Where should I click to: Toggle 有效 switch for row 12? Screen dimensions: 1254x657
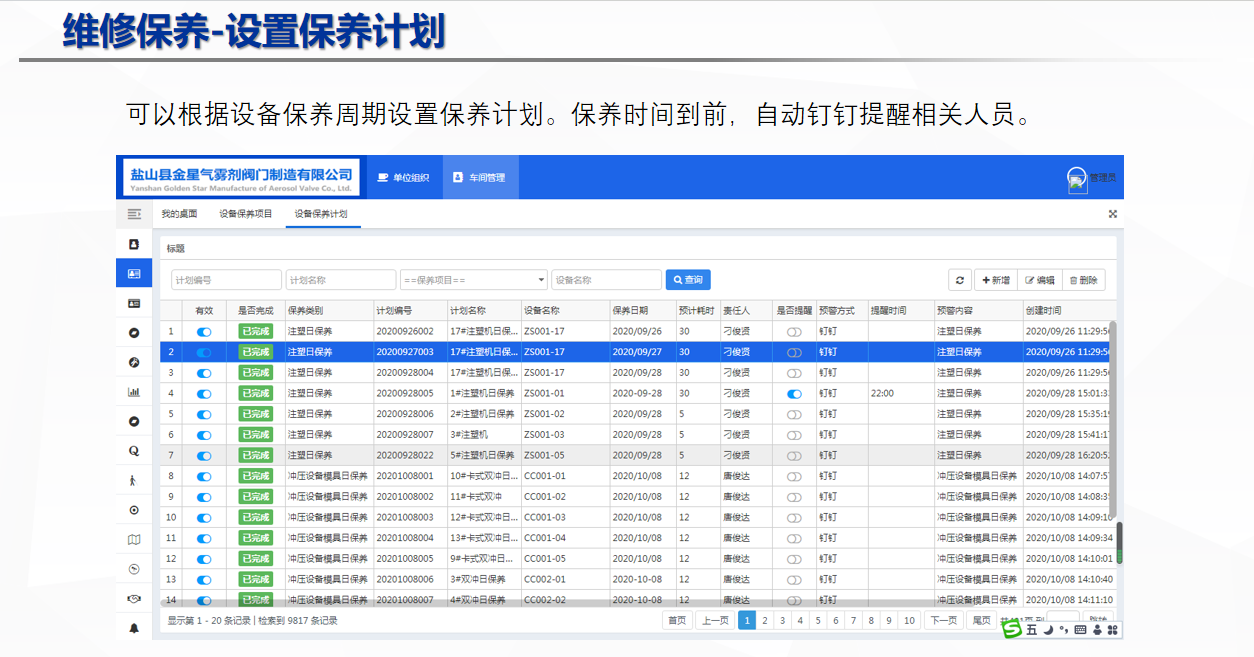pyautogui.click(x=204, y=559)
